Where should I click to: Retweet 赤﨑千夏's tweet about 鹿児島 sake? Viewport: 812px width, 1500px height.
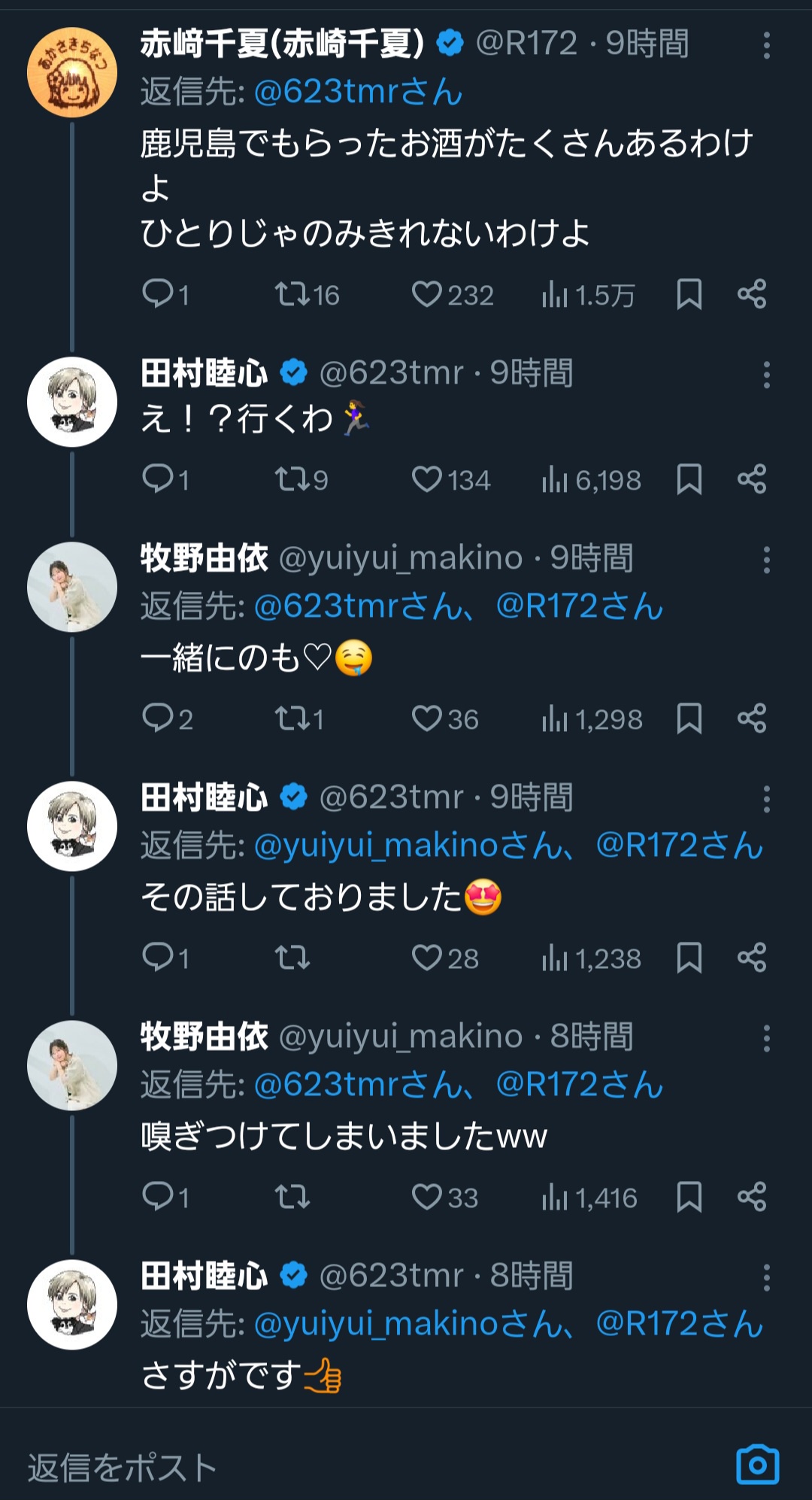pyautogui.click(x=292, y=294)
